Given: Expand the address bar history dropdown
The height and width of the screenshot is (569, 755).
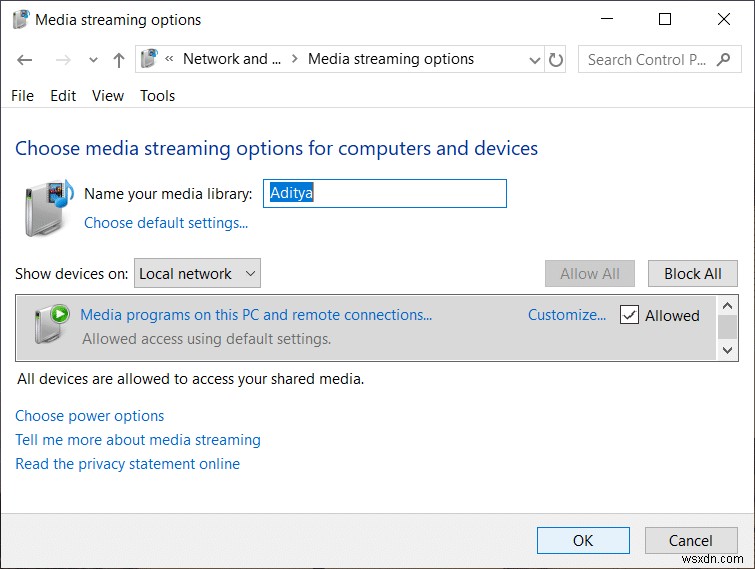Looking at the screenshot, I should [x=534, y=60].
